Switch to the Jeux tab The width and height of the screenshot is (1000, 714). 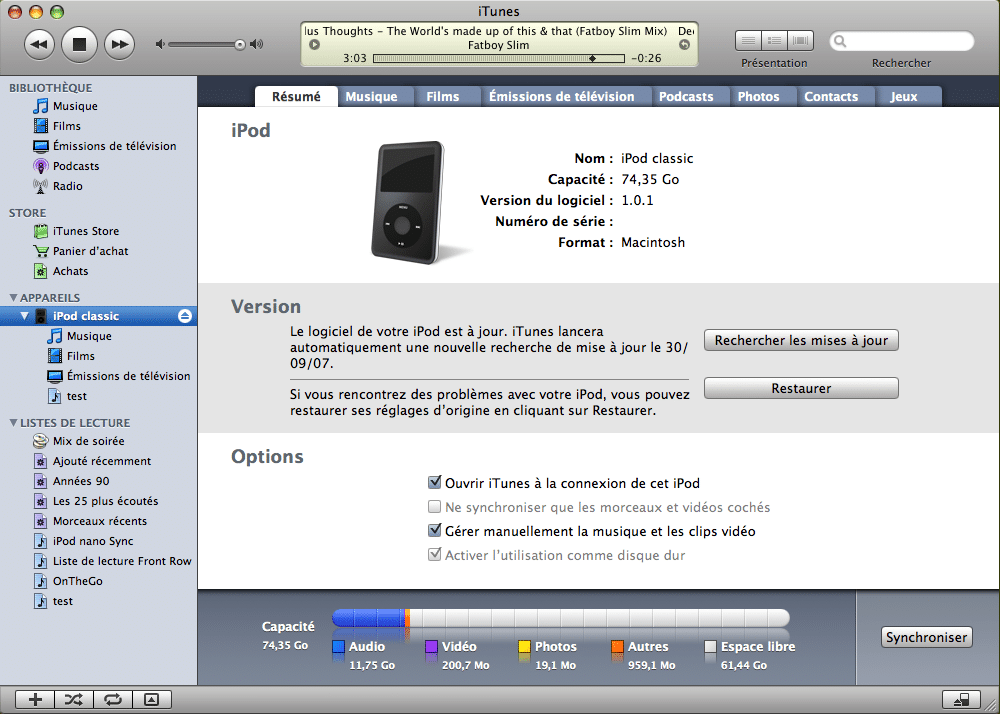pyautogui.click(x=904, y=96)
